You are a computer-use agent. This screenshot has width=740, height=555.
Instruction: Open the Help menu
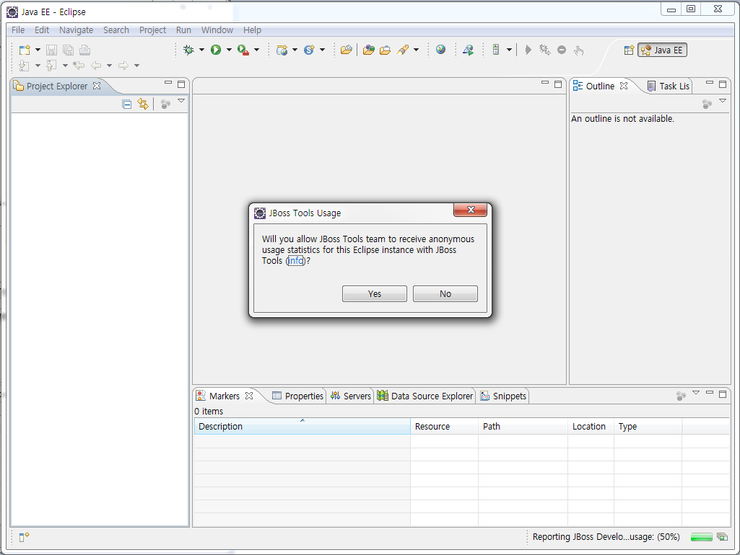coord(252,30)
